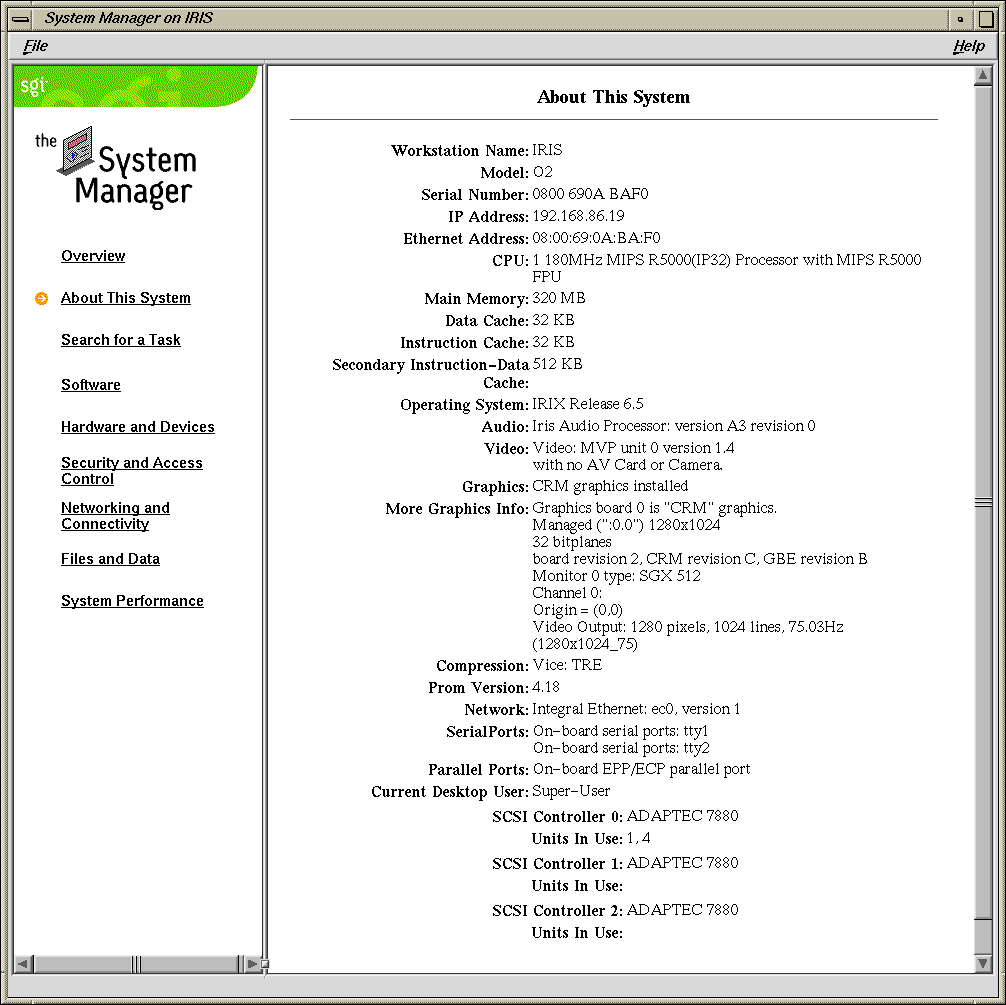1006x1005 pixels.
Task: Open Networking and Connectivity
Action: 115,516
